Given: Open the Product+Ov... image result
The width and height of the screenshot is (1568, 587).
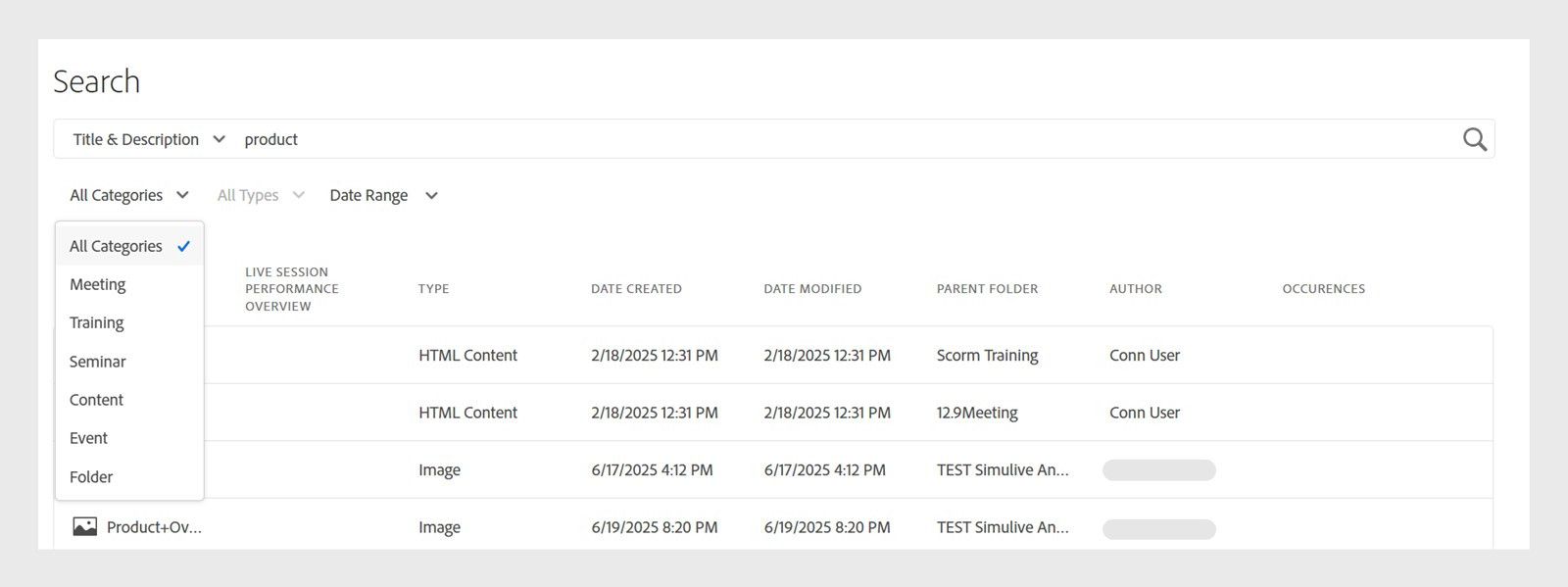Looking at the screenshot, I should point(154,527).
